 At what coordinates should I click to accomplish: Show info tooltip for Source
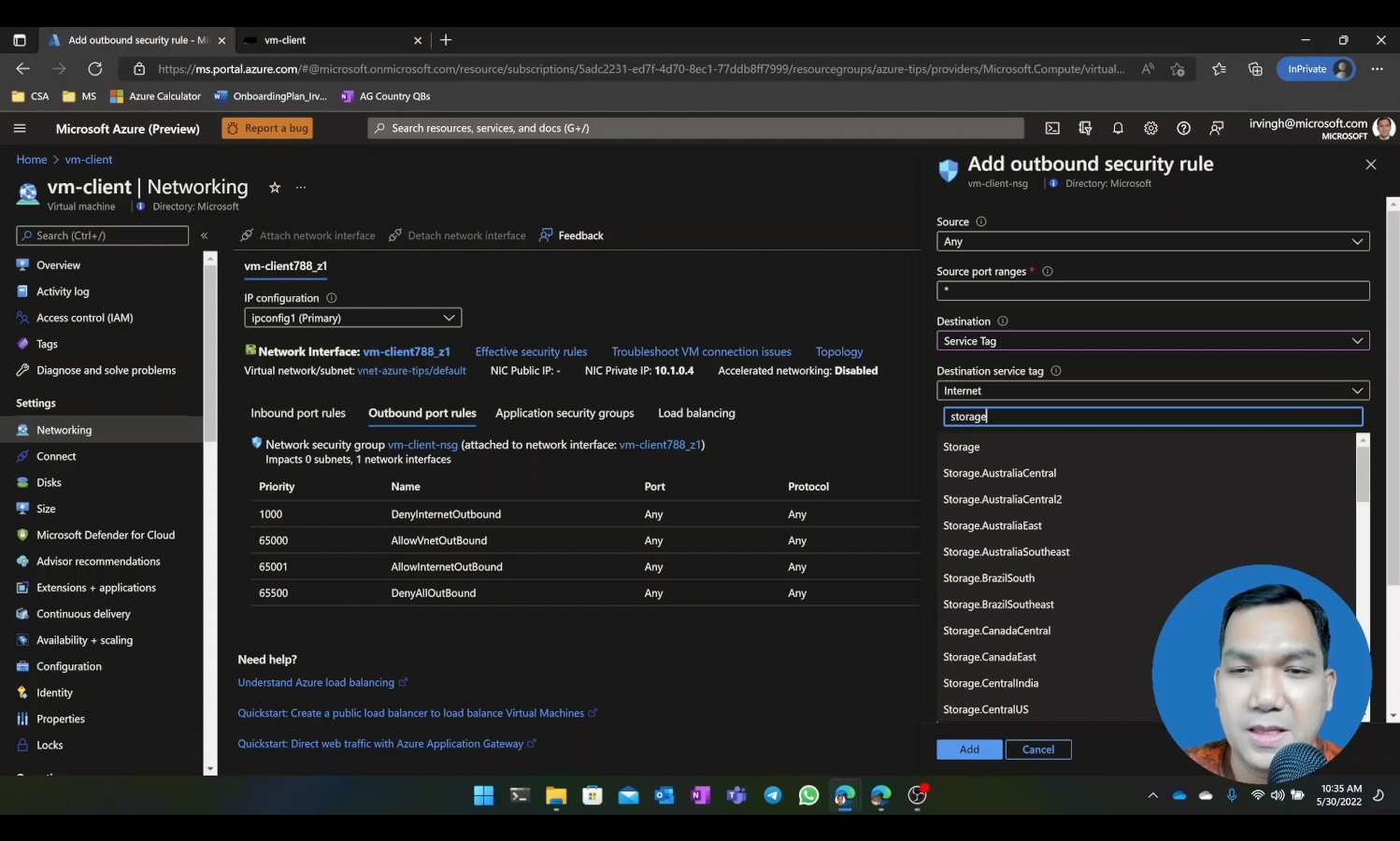(981, 221)
